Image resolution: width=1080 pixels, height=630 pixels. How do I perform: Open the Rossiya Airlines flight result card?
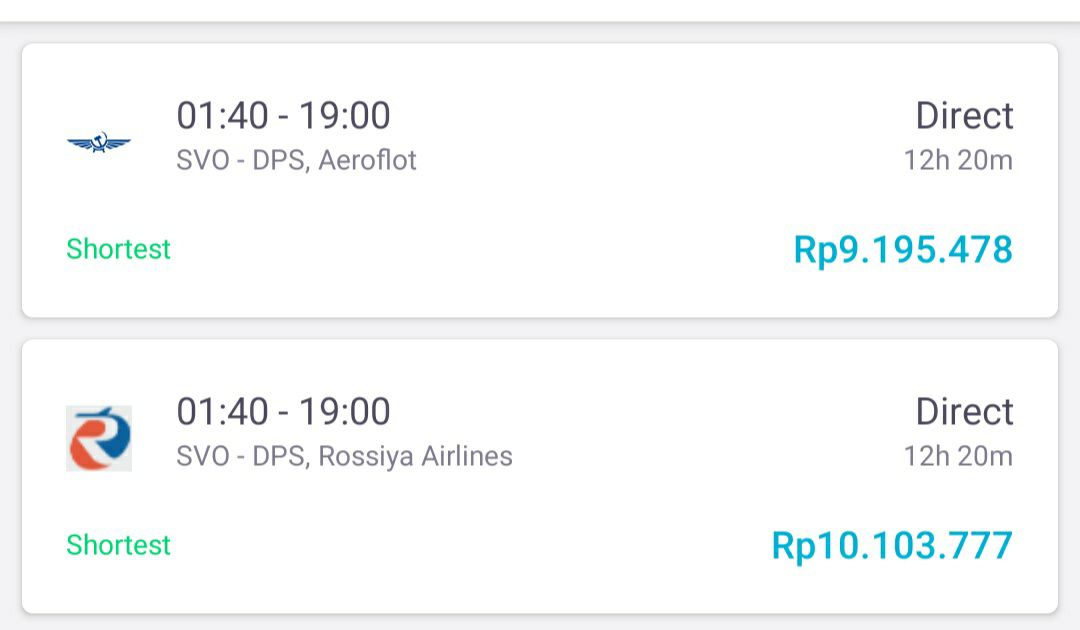540,476
